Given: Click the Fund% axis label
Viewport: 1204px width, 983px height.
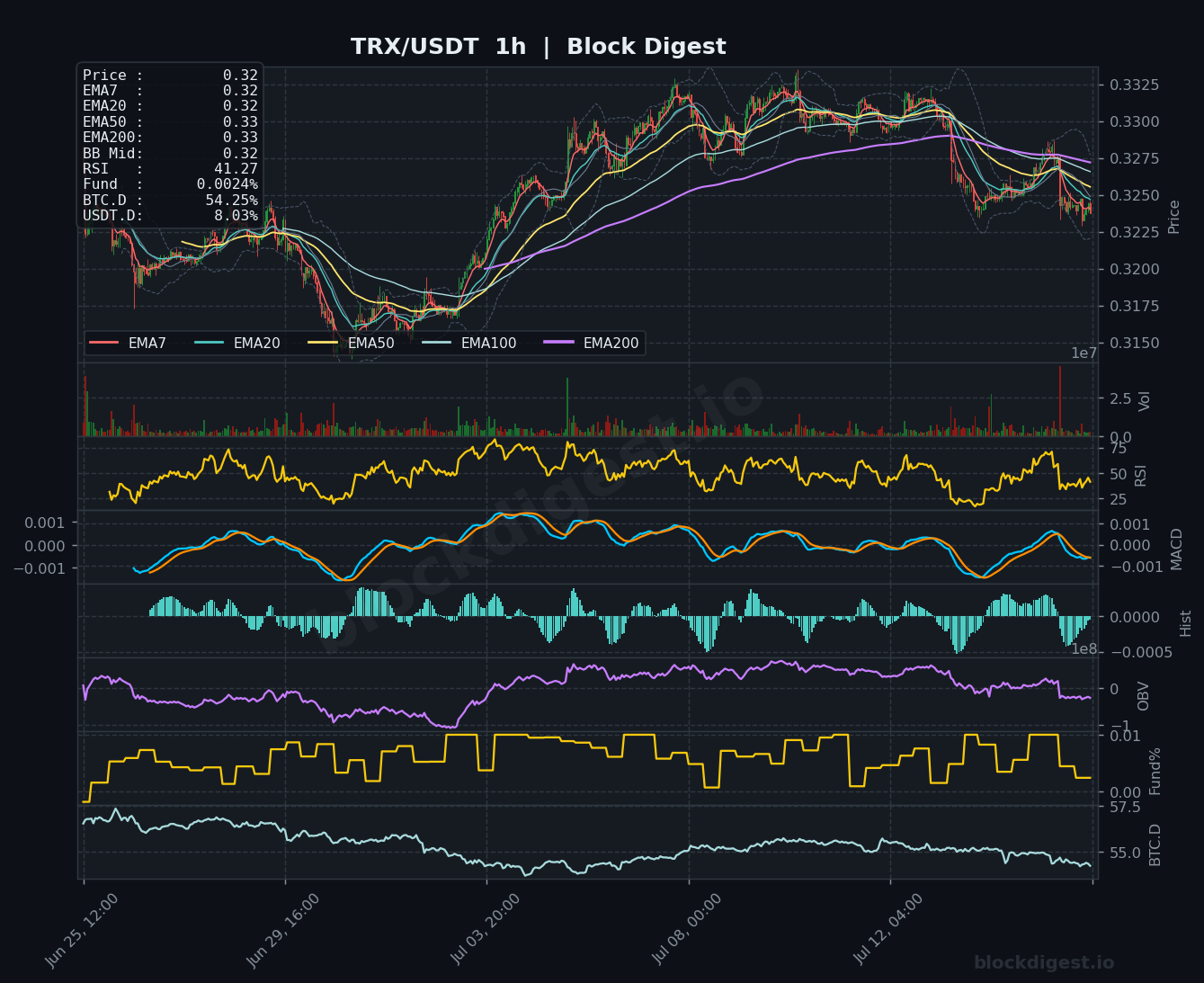Looking at the screenshot, I should pyautogui.click(x=1155, y=771).
